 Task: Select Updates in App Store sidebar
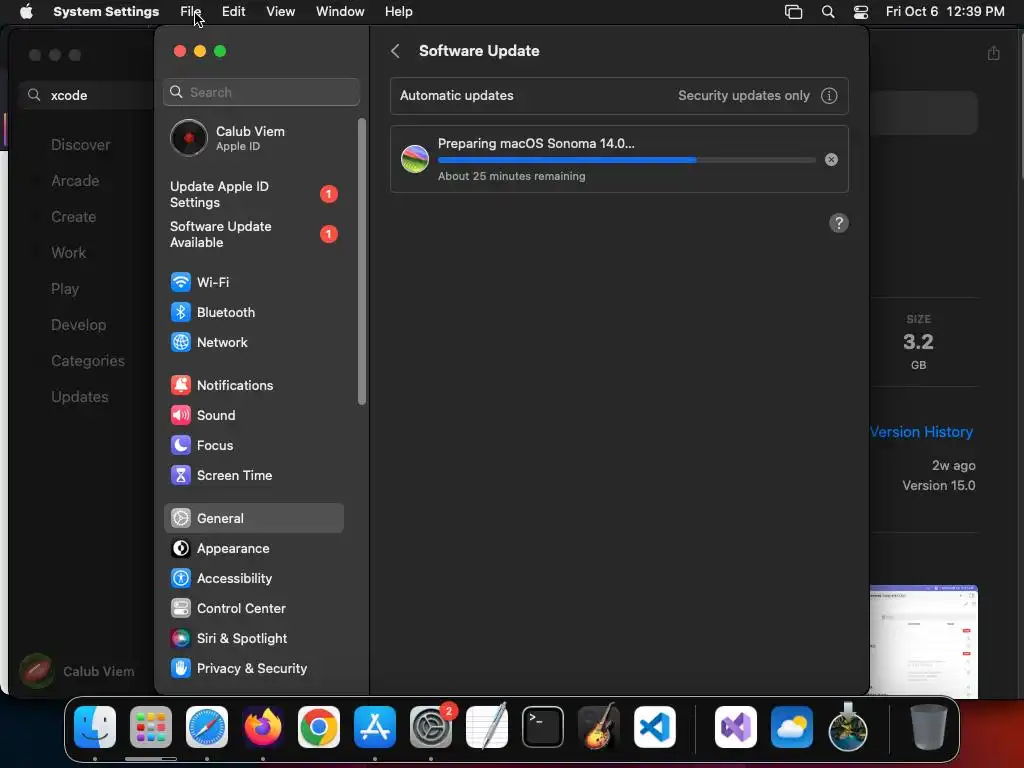[80, 397]
